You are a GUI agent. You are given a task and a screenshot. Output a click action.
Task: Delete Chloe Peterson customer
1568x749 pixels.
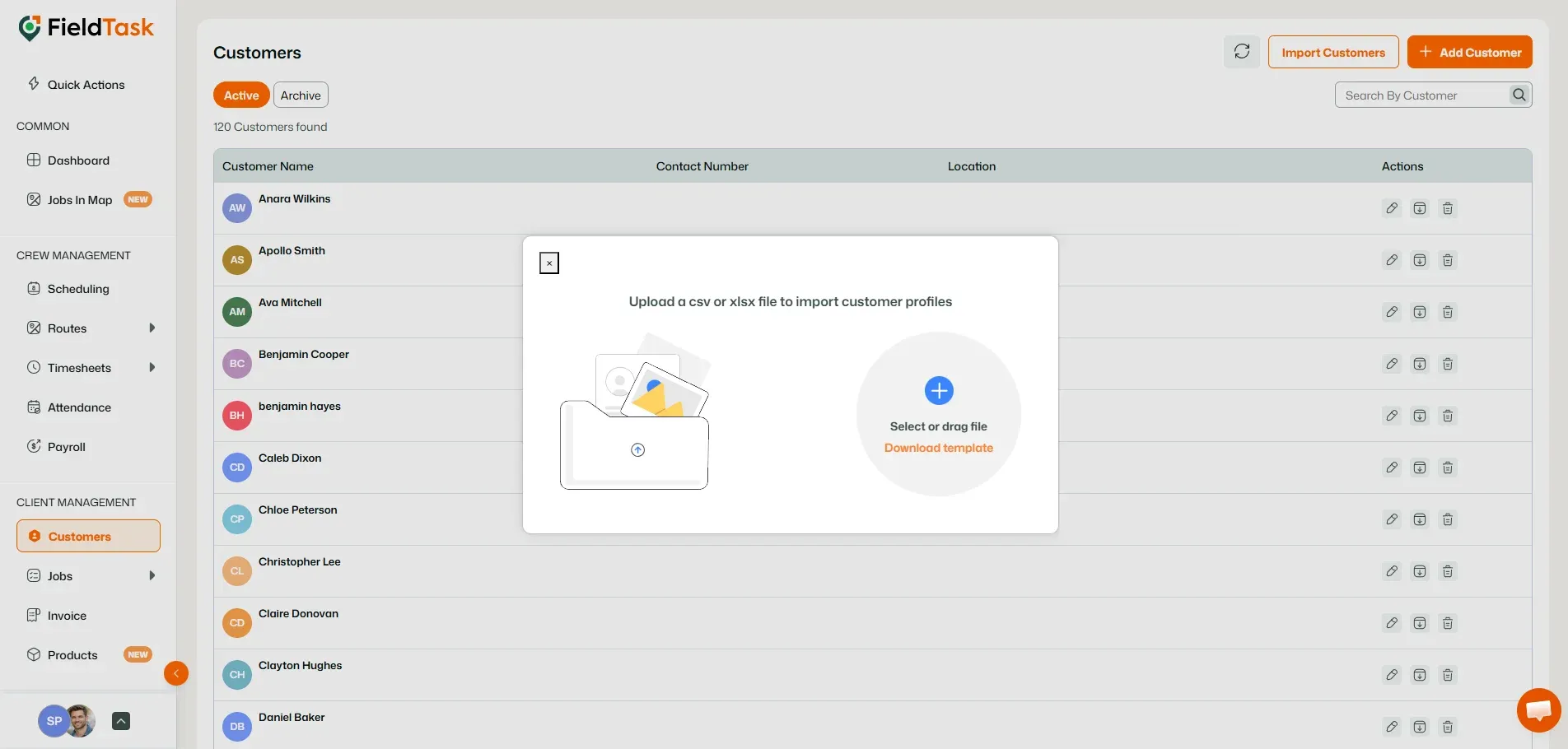[1448, 519]
